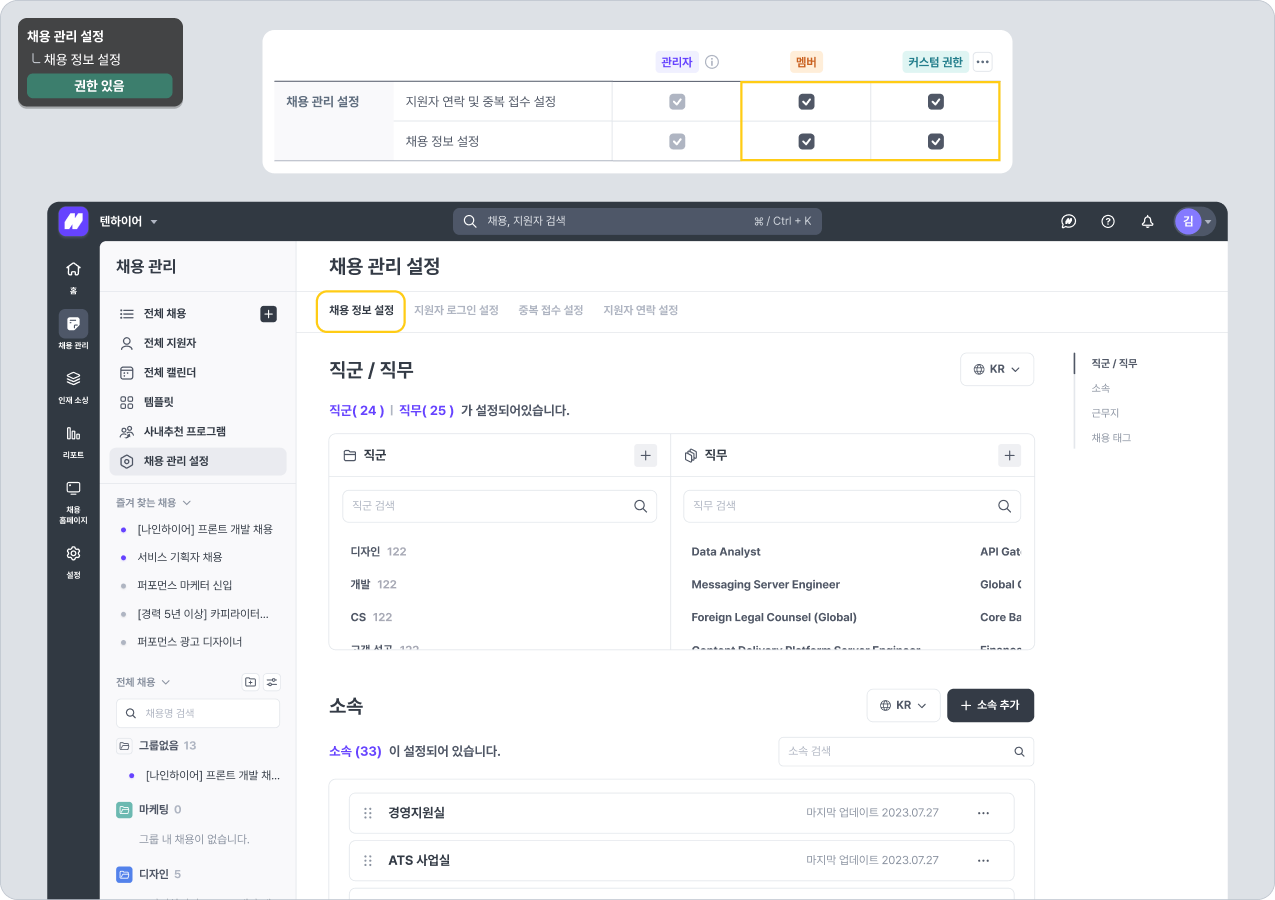Focus the 직군 검색 field

[500, 506]
